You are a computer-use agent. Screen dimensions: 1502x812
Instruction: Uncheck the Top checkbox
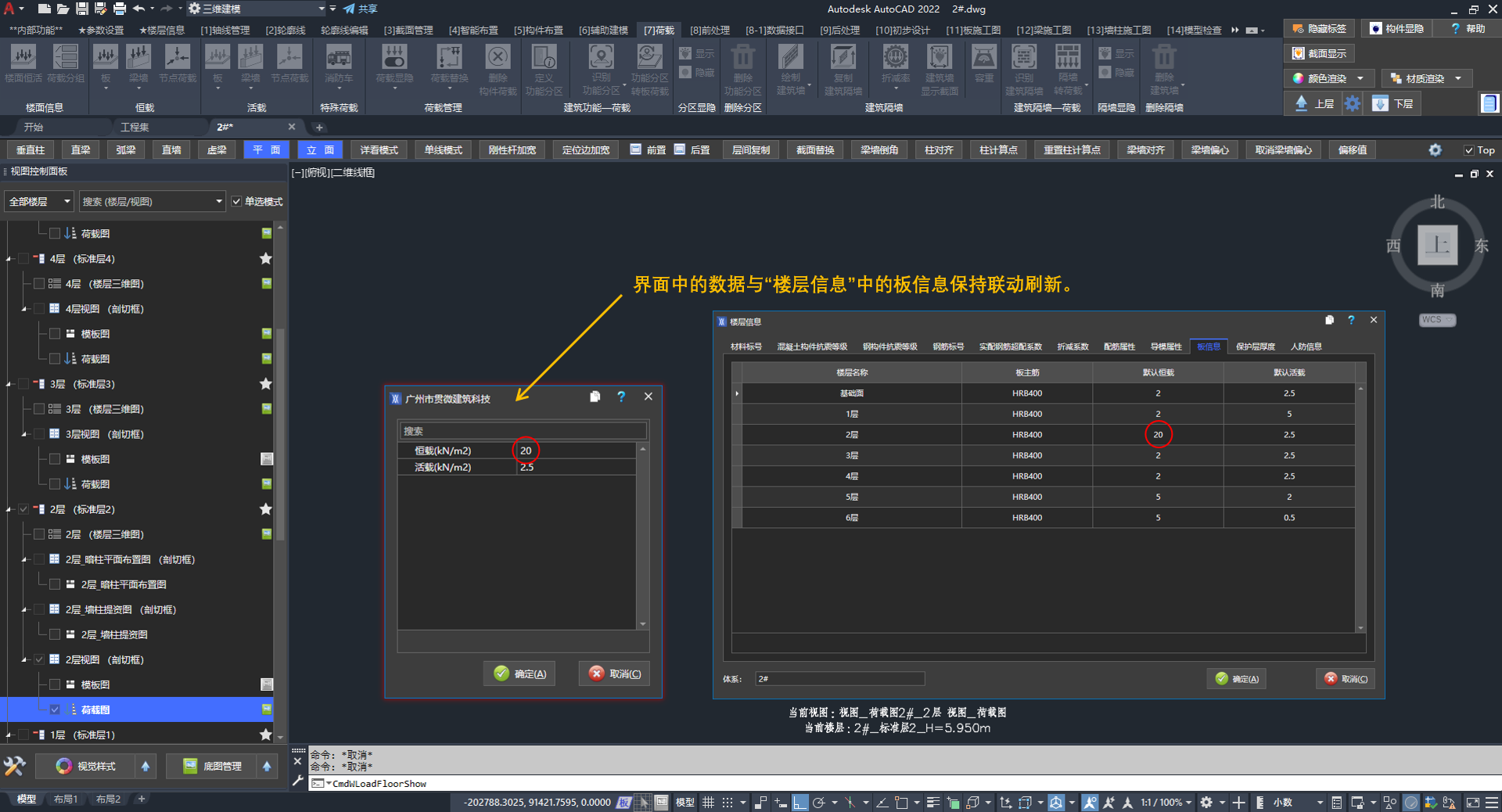coord(1469,150)
